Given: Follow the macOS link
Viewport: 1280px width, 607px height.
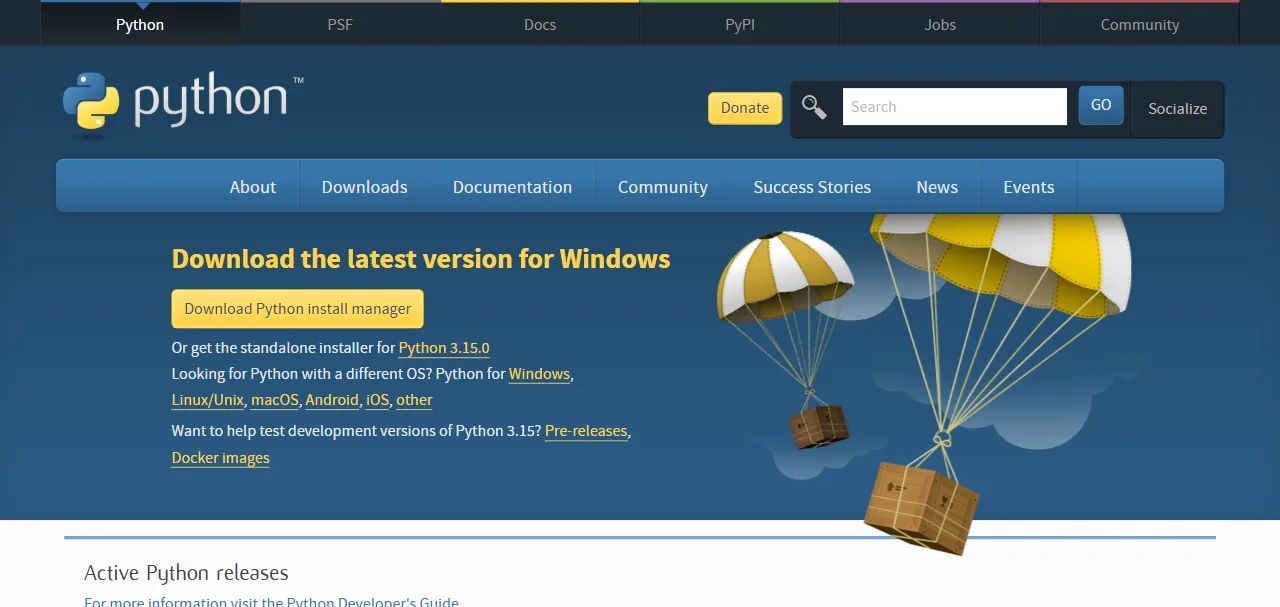Looking at the screenshot, I should tap(275, 400).
